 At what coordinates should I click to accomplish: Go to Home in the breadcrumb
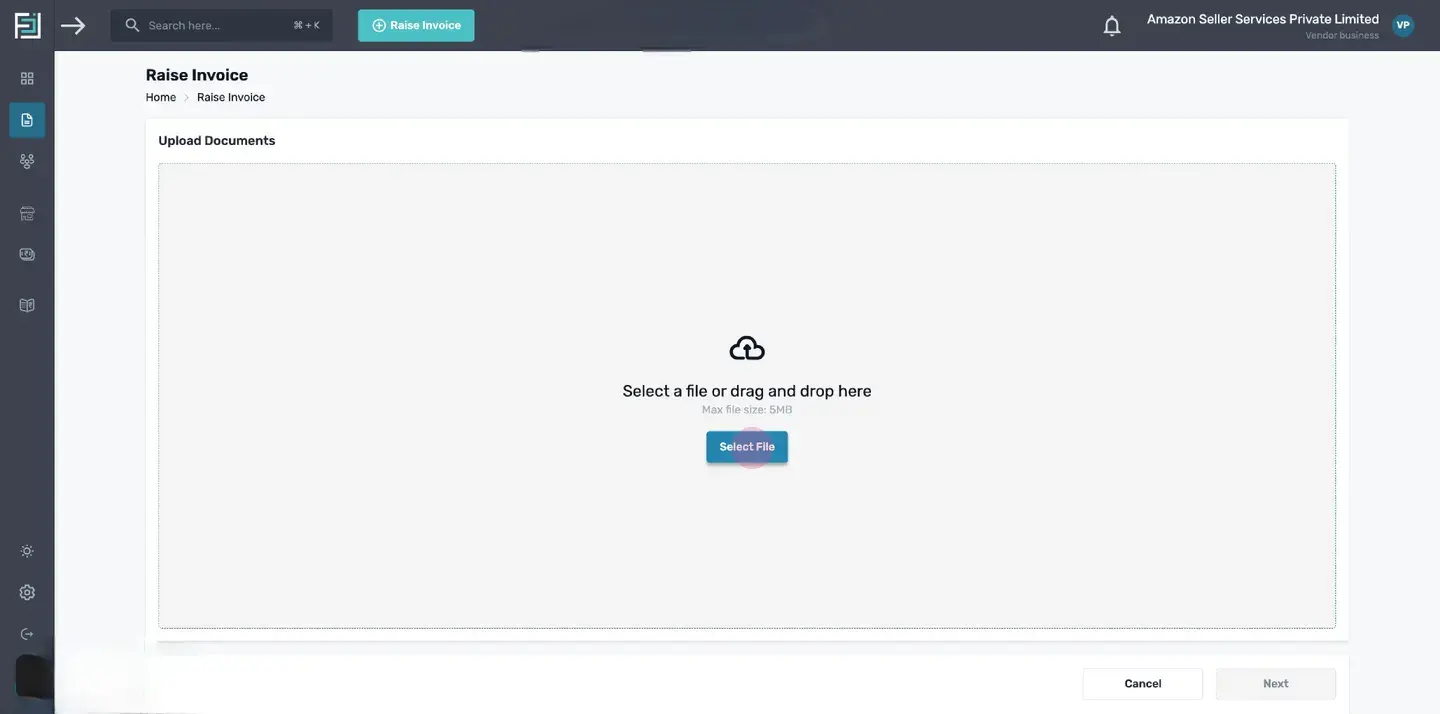(161, 97)
